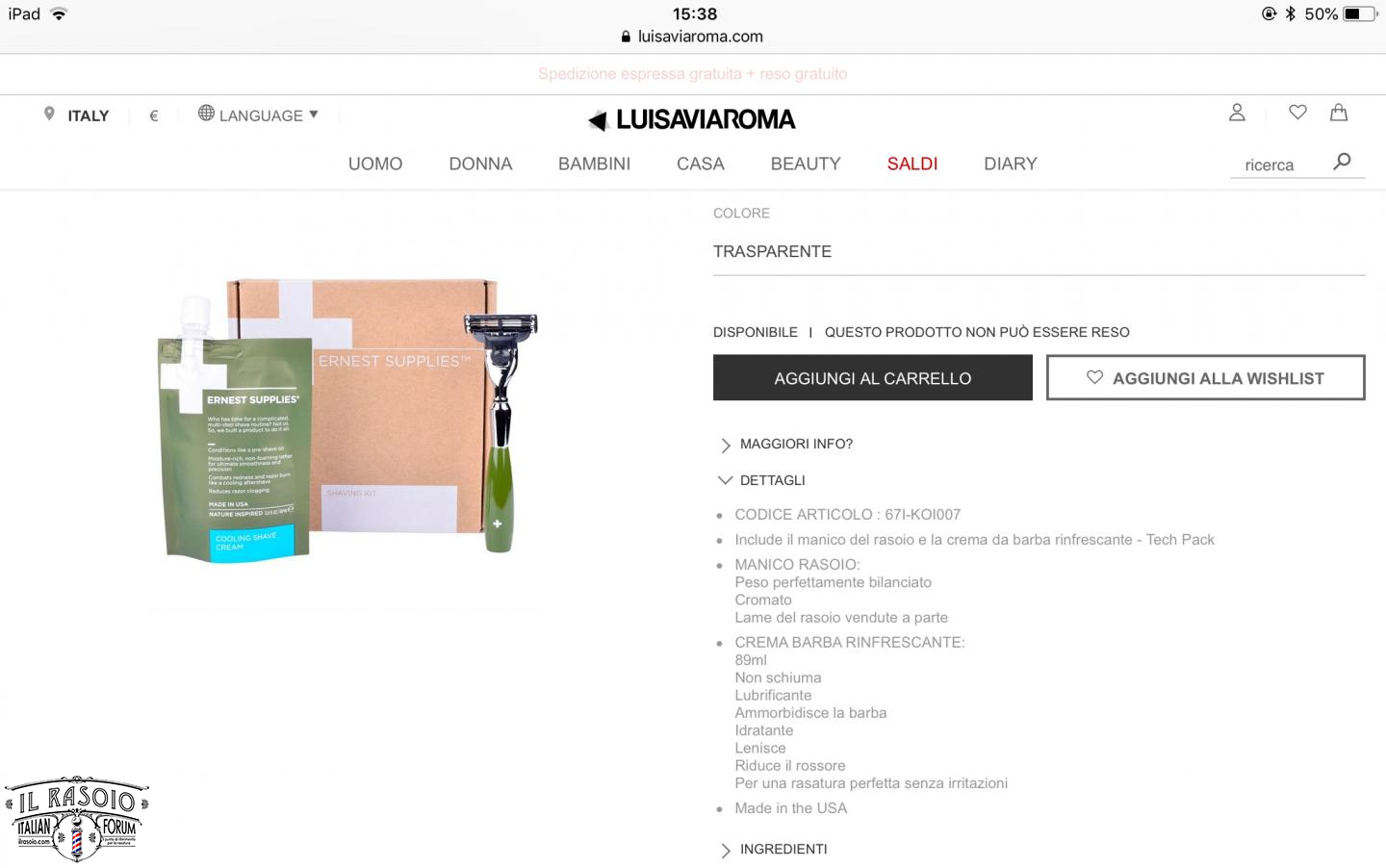The height and width of the screenshot is (868, 1386).
Task: Click AGGIUNGI AL CARRELLO button
Action: (873, 378)
